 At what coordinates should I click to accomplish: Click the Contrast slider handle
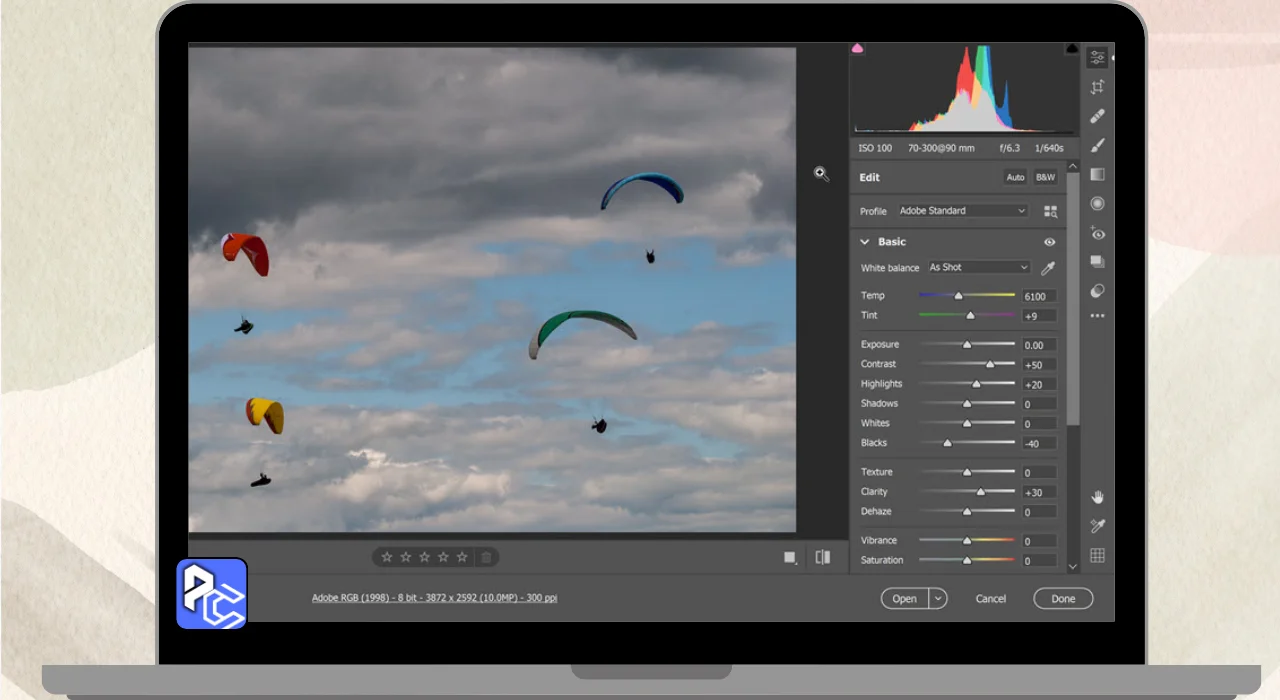pyautogui.click(x=990, y=364)
